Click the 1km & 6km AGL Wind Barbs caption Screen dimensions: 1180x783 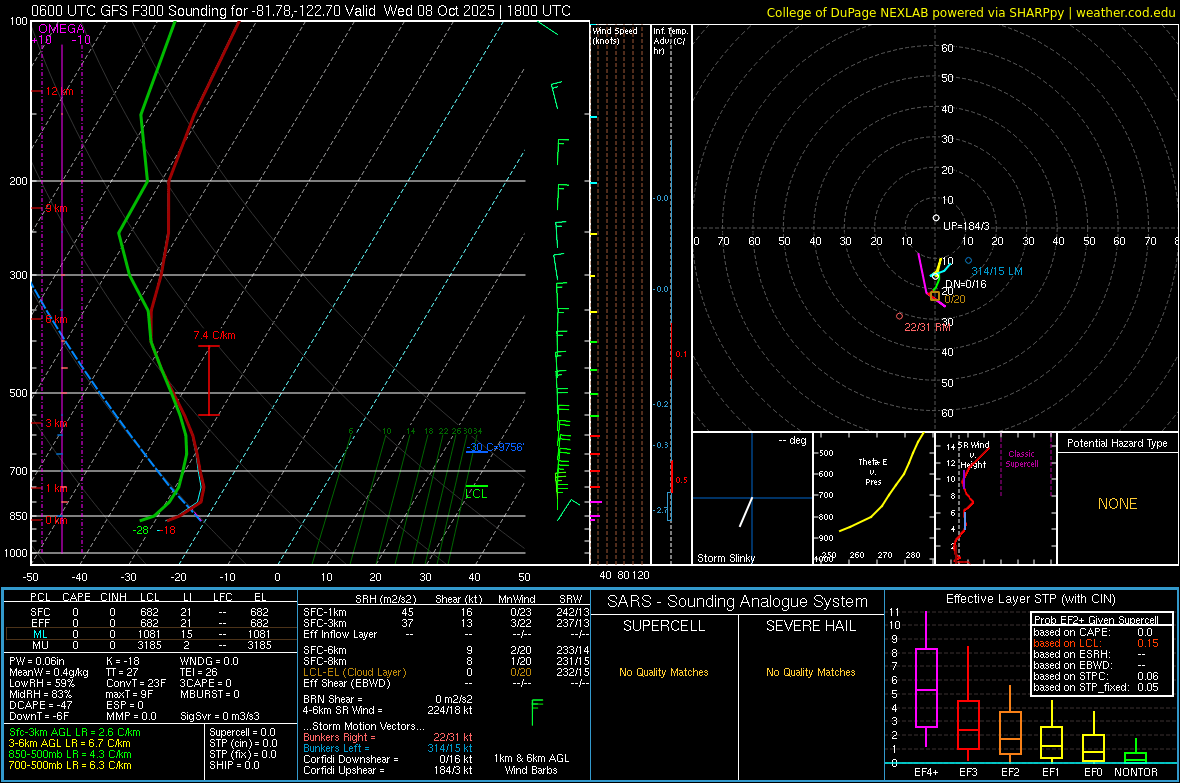[531, 764]
